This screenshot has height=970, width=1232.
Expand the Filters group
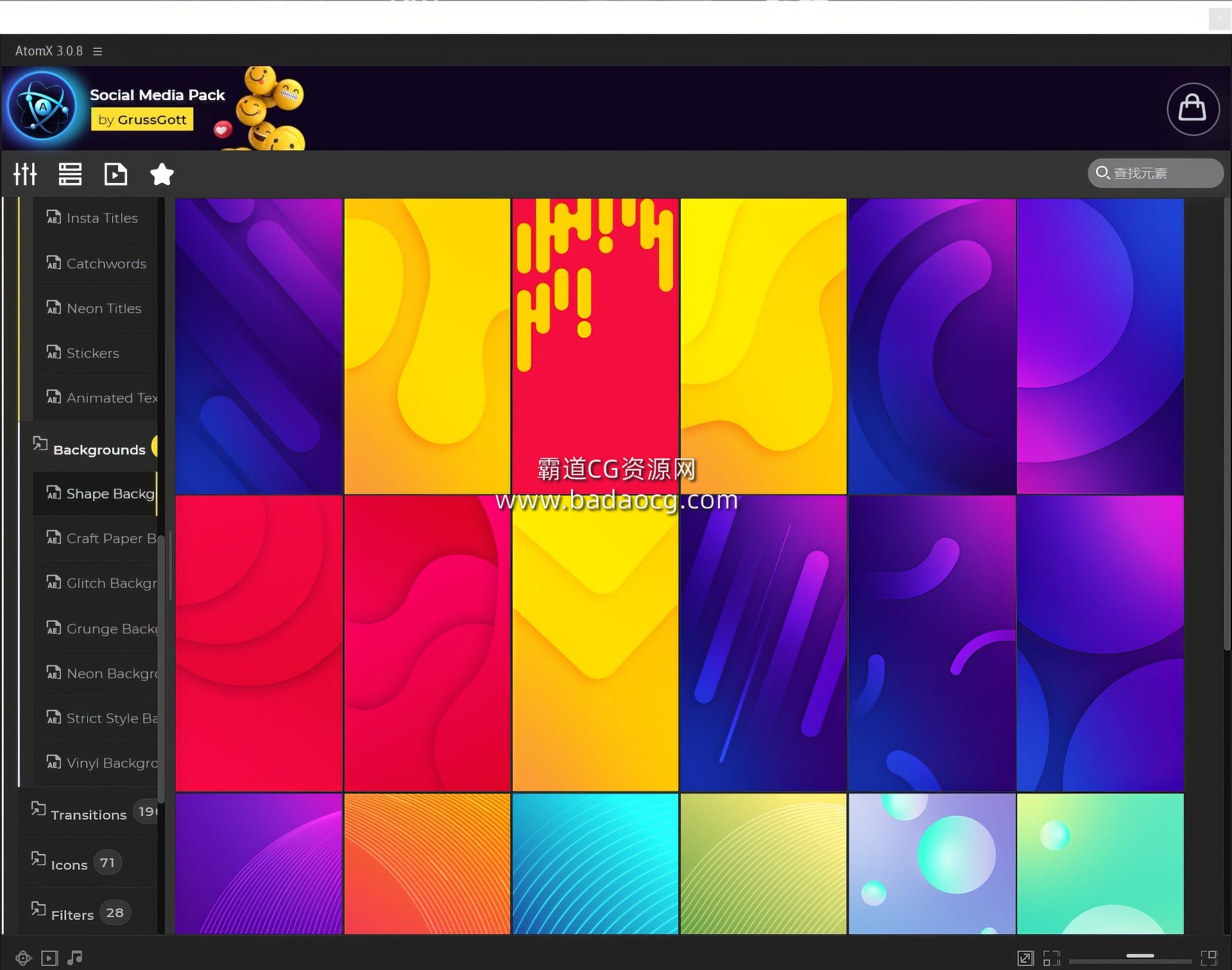coord(89,913)
